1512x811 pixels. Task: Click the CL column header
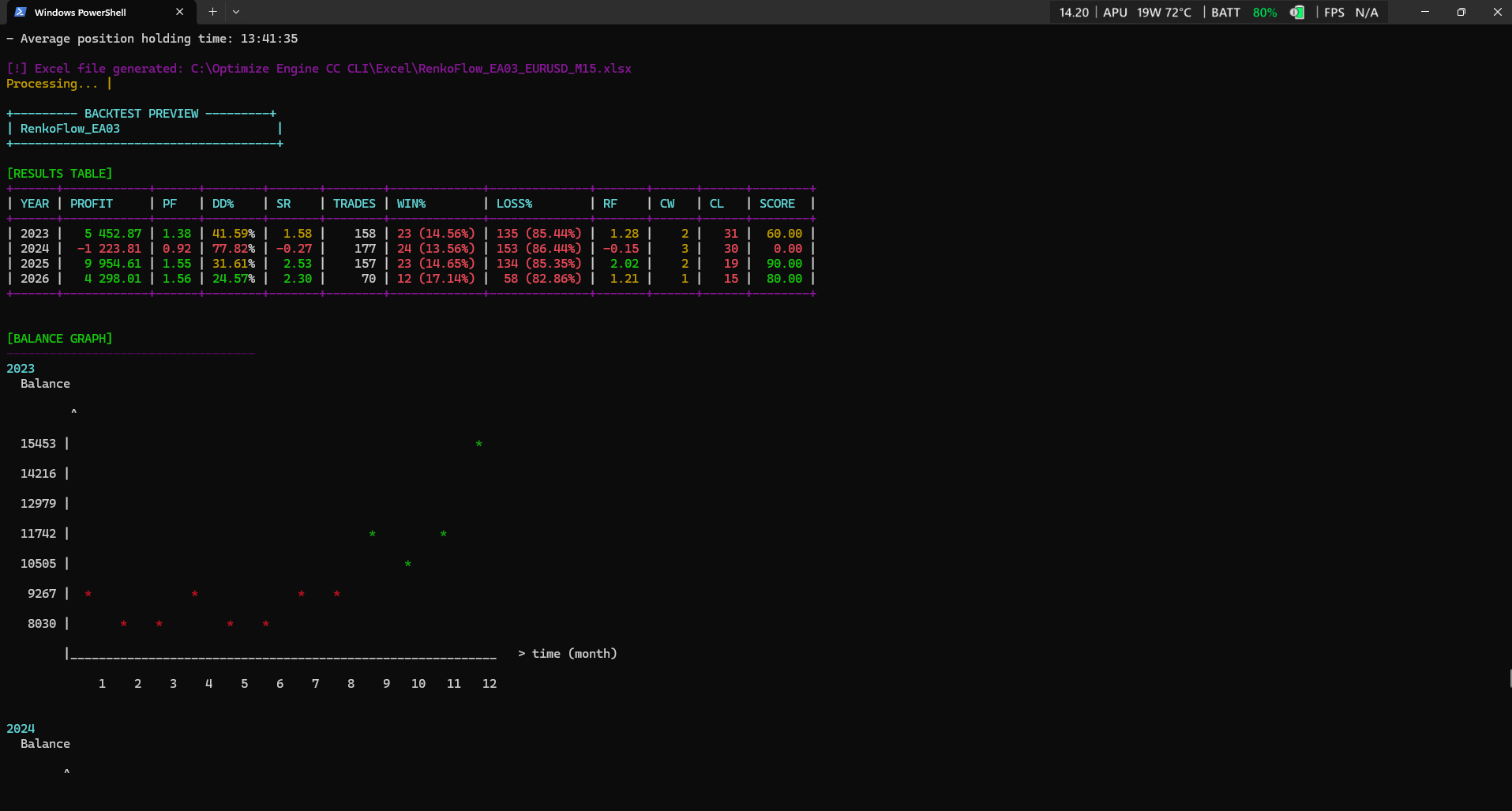(x=717, y=204)
